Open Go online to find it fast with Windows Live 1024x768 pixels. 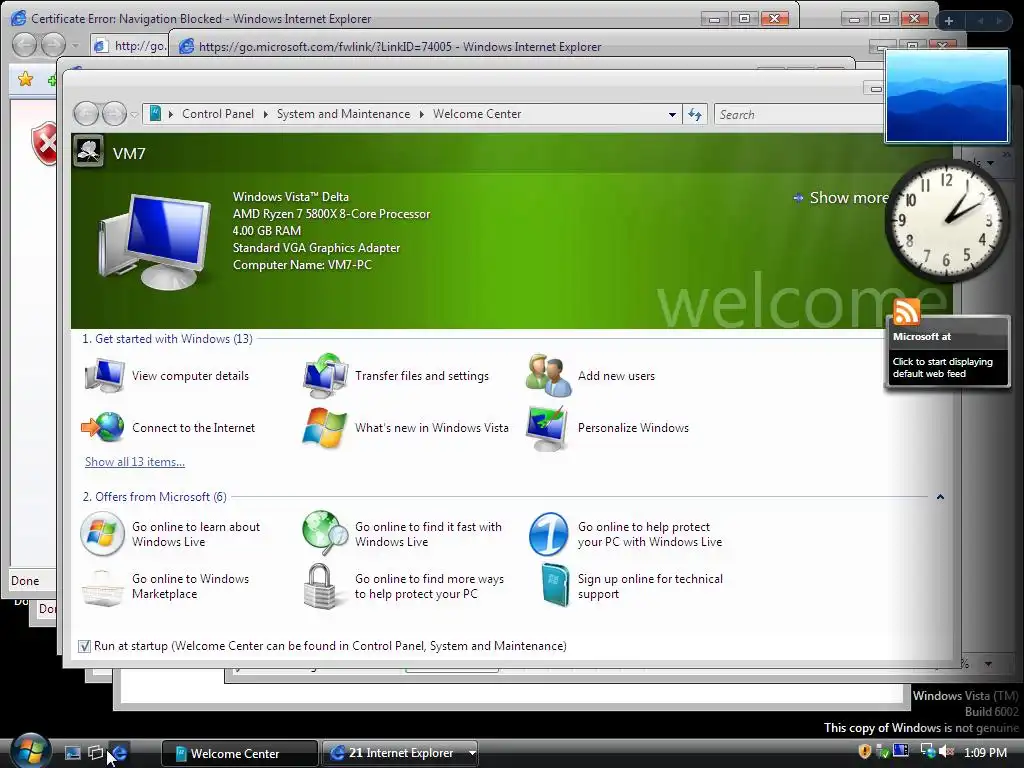(402, 534)
